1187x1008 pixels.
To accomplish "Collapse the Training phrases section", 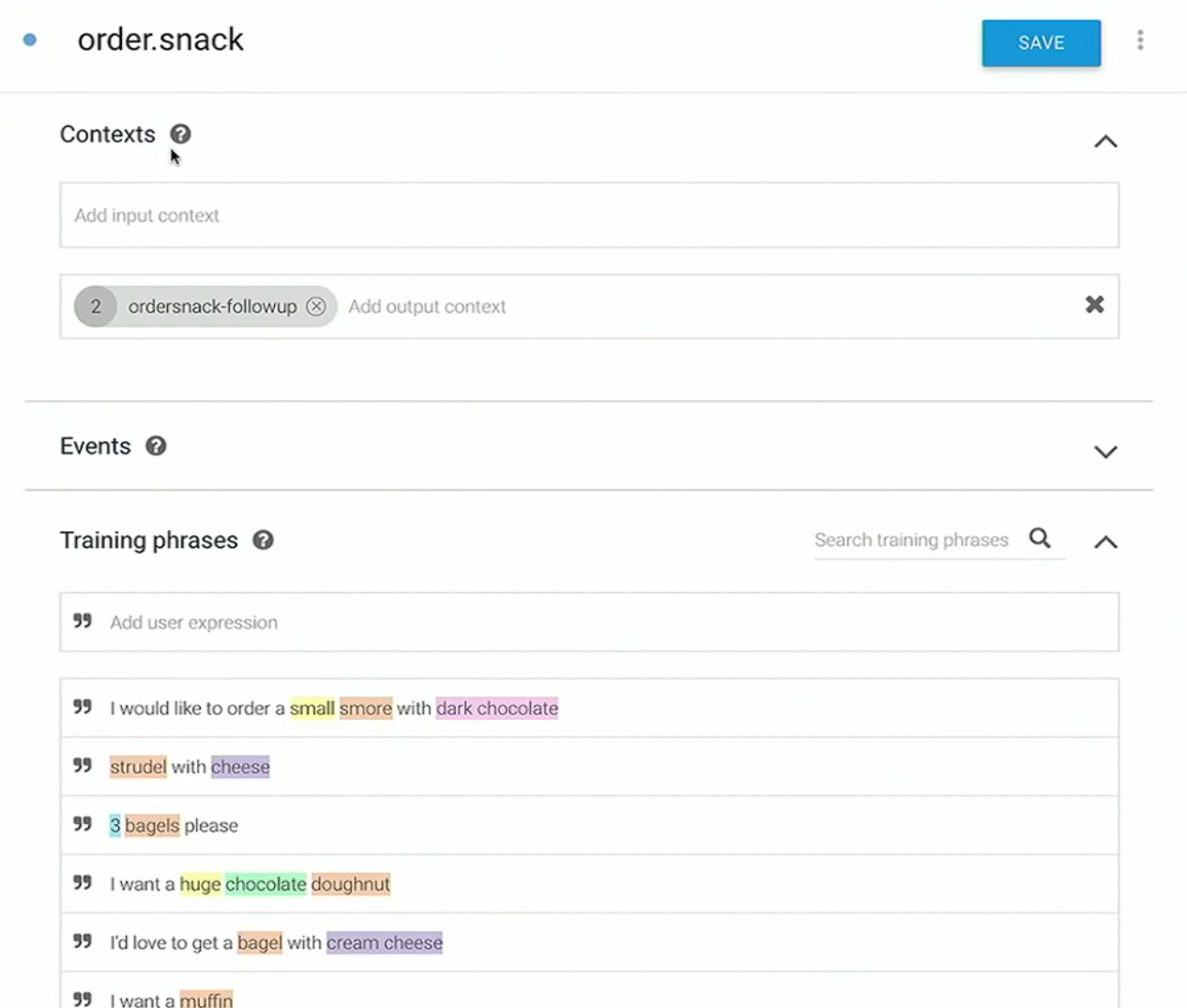I will coord(1105,542).
